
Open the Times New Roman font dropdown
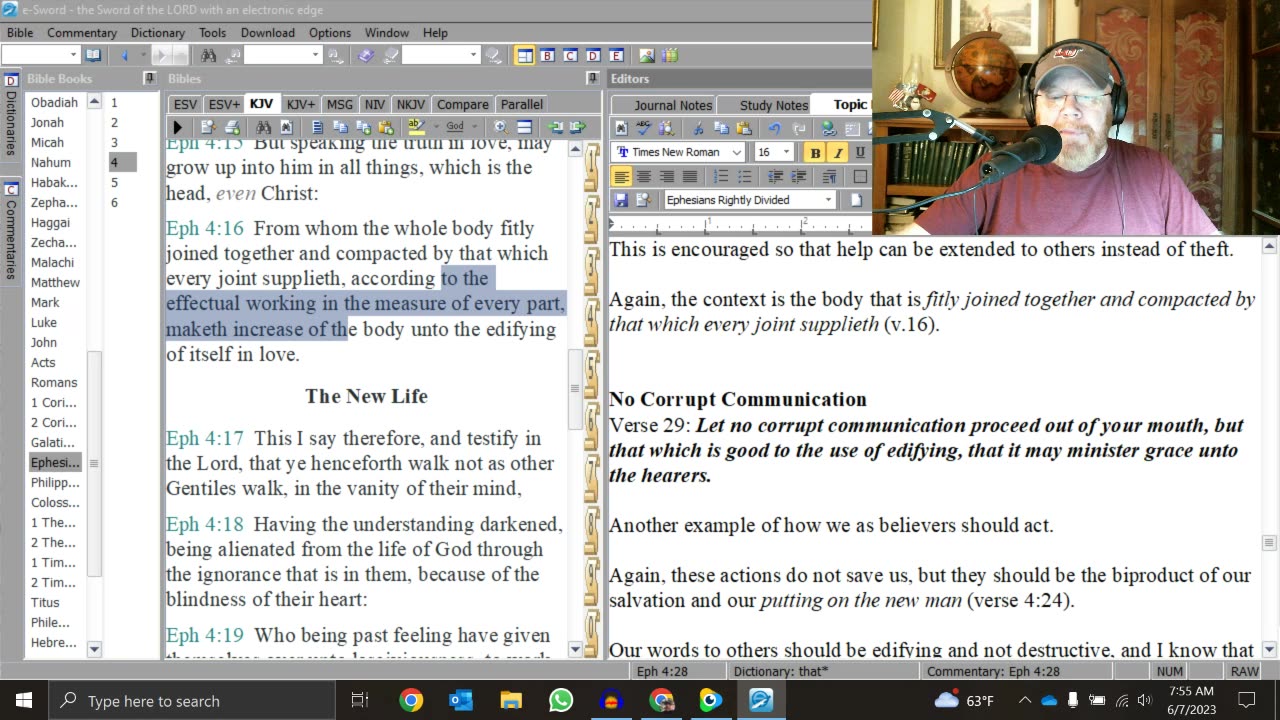click(736, 152)
